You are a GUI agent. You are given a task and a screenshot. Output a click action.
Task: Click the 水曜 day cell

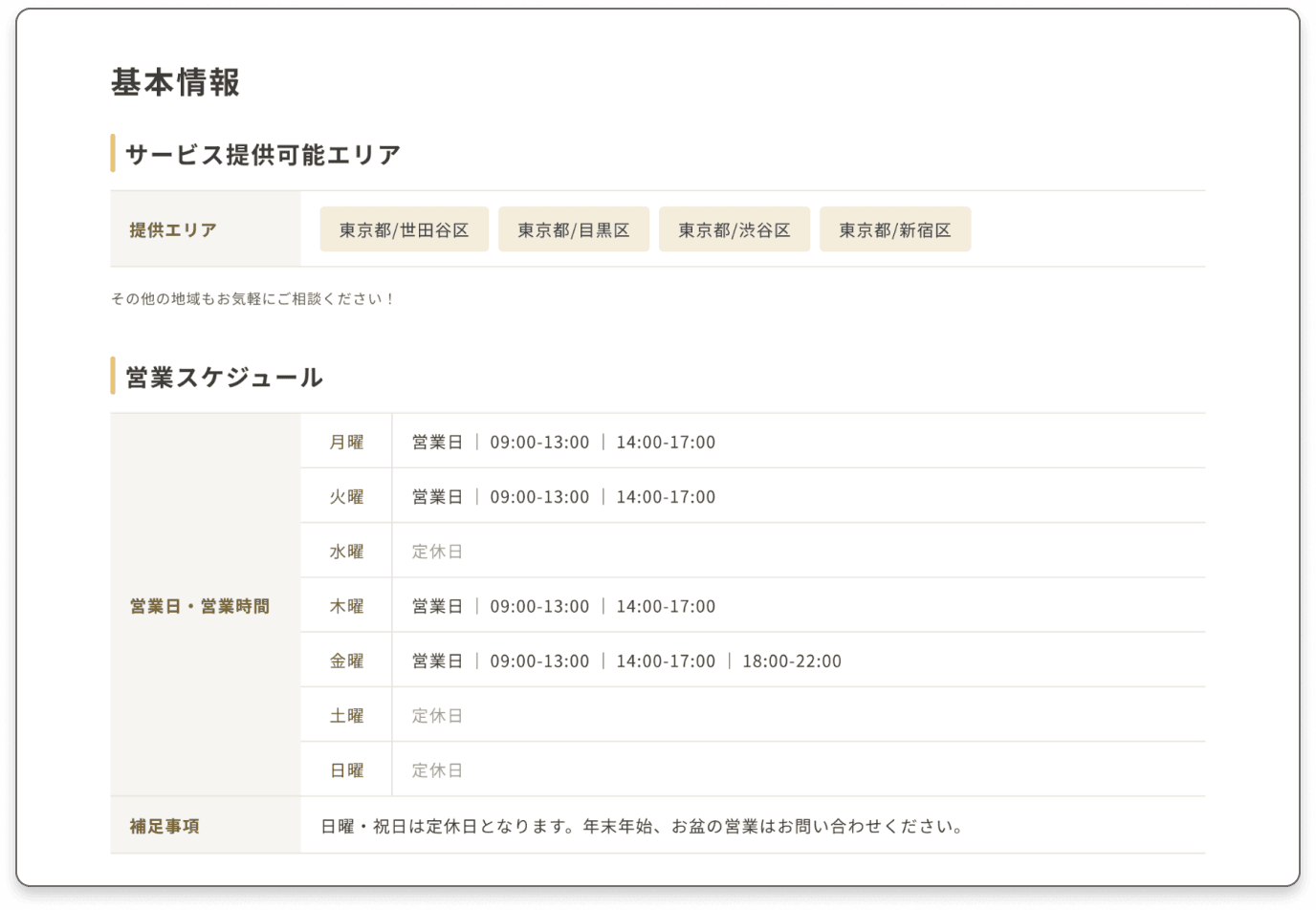click(x=346, y=551)
